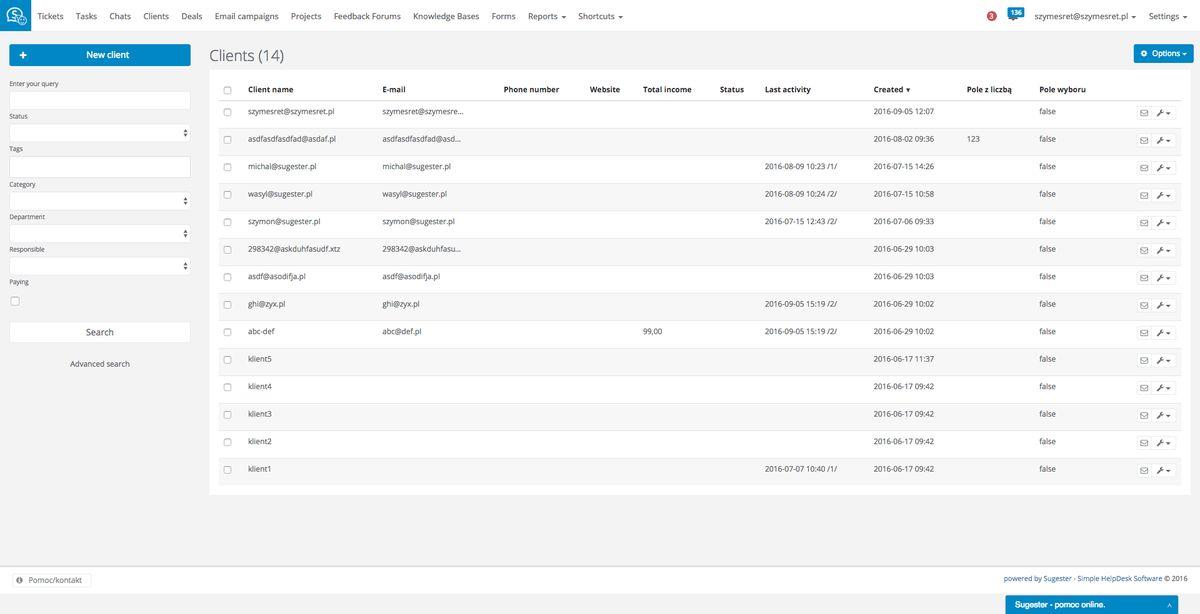
Task: Click the envelope icon for klient3 row
Action: coord(1144,415)
